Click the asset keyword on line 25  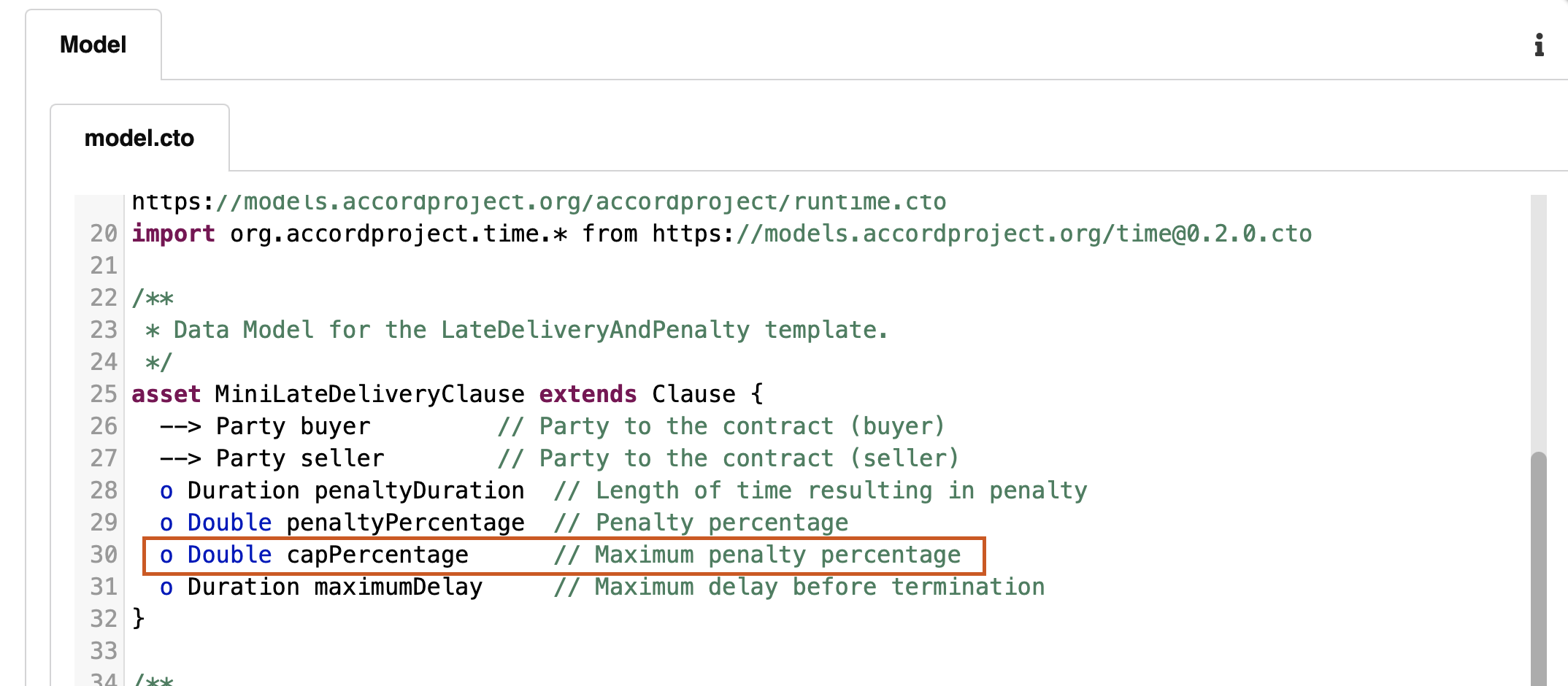(x=166, y=394)
